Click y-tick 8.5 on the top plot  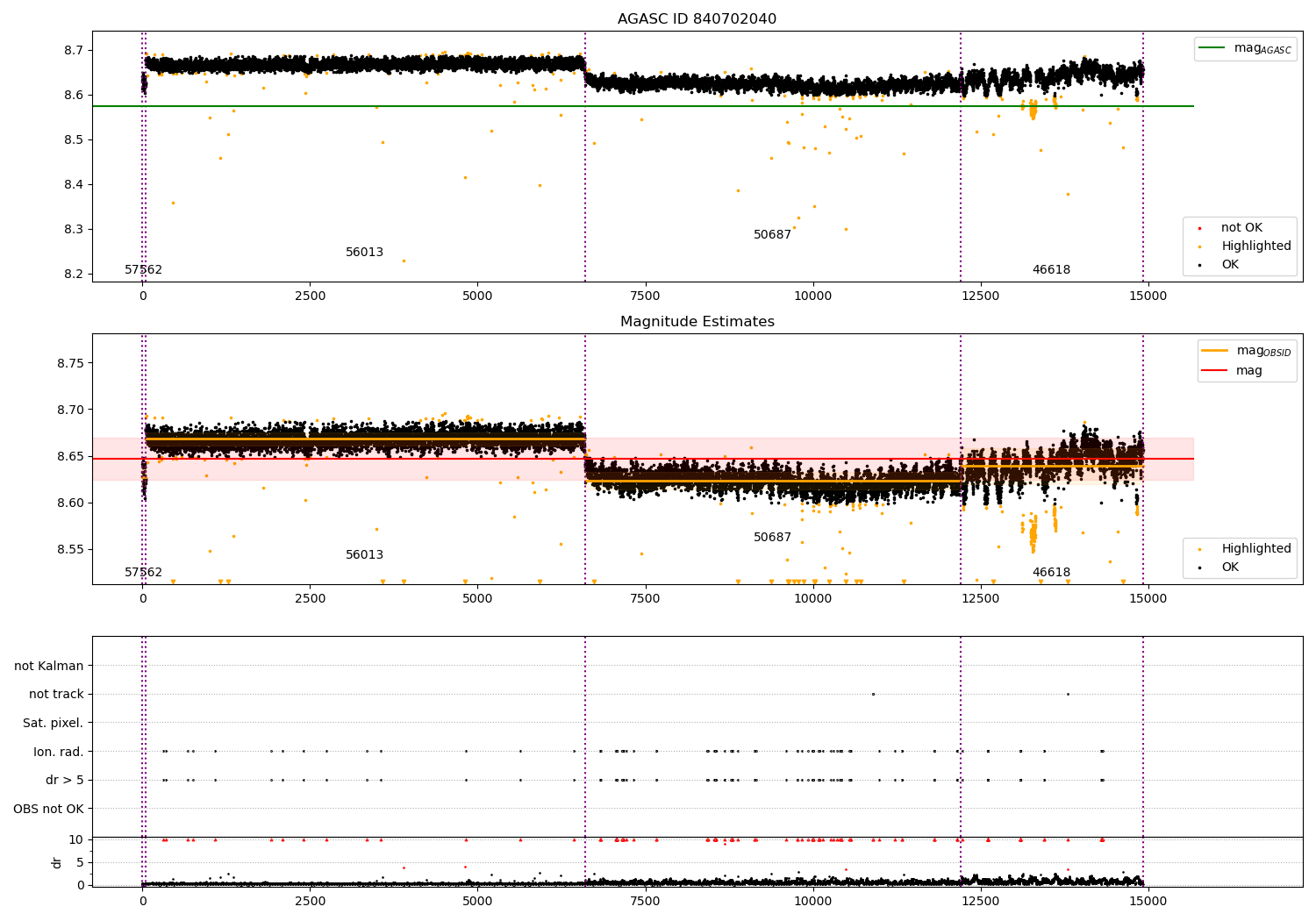click(x=74, y=139)
